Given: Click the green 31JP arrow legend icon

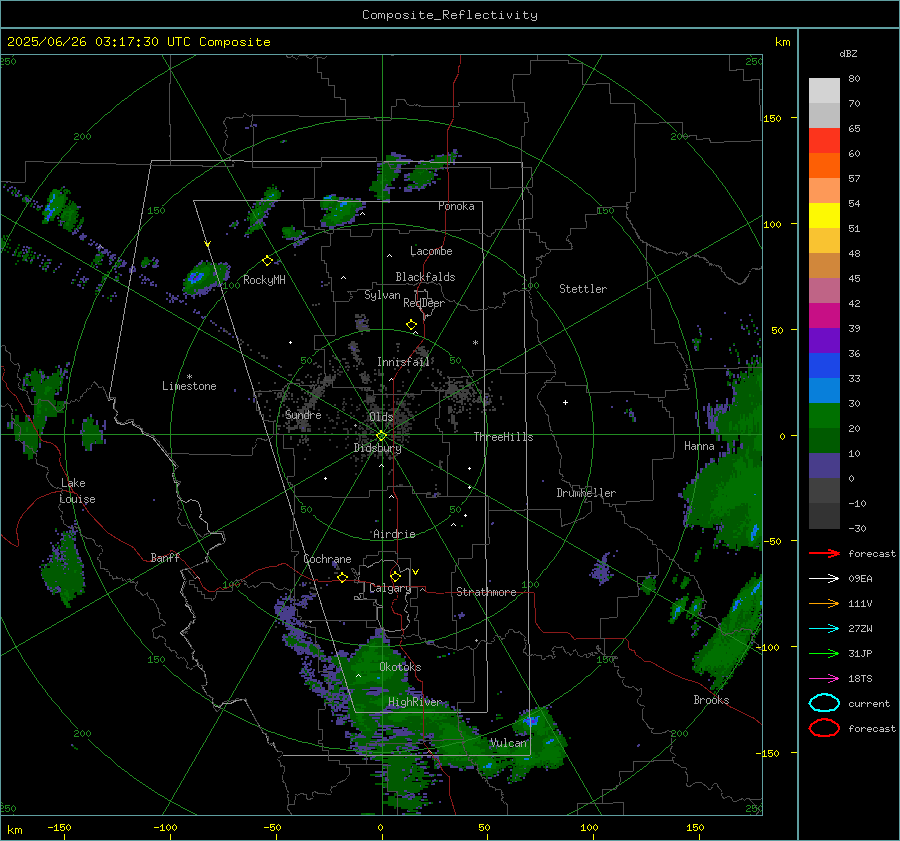Looking at the screenshot, I should click(824, 653).
